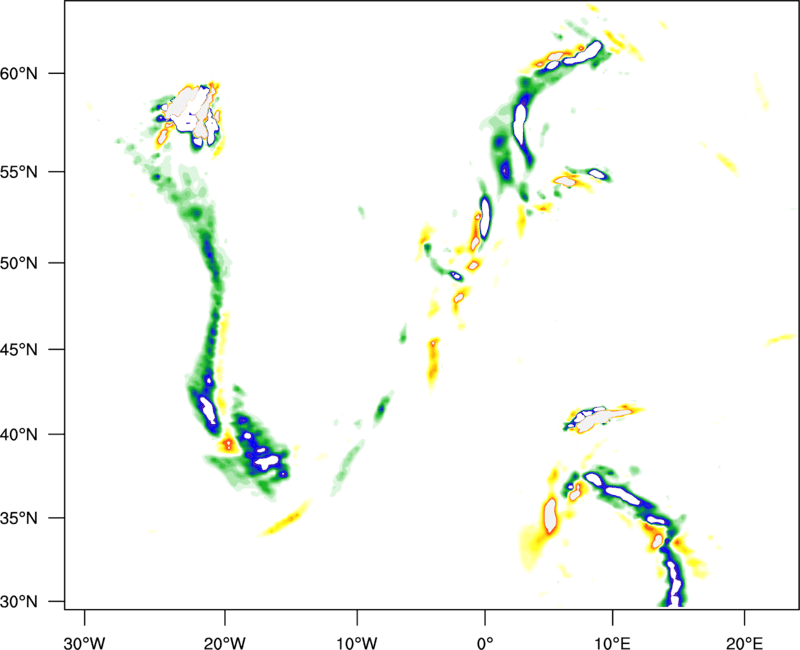800x650 pixels.
Task: Click the 10°E longitude axis label
Action: click(612, 643)
